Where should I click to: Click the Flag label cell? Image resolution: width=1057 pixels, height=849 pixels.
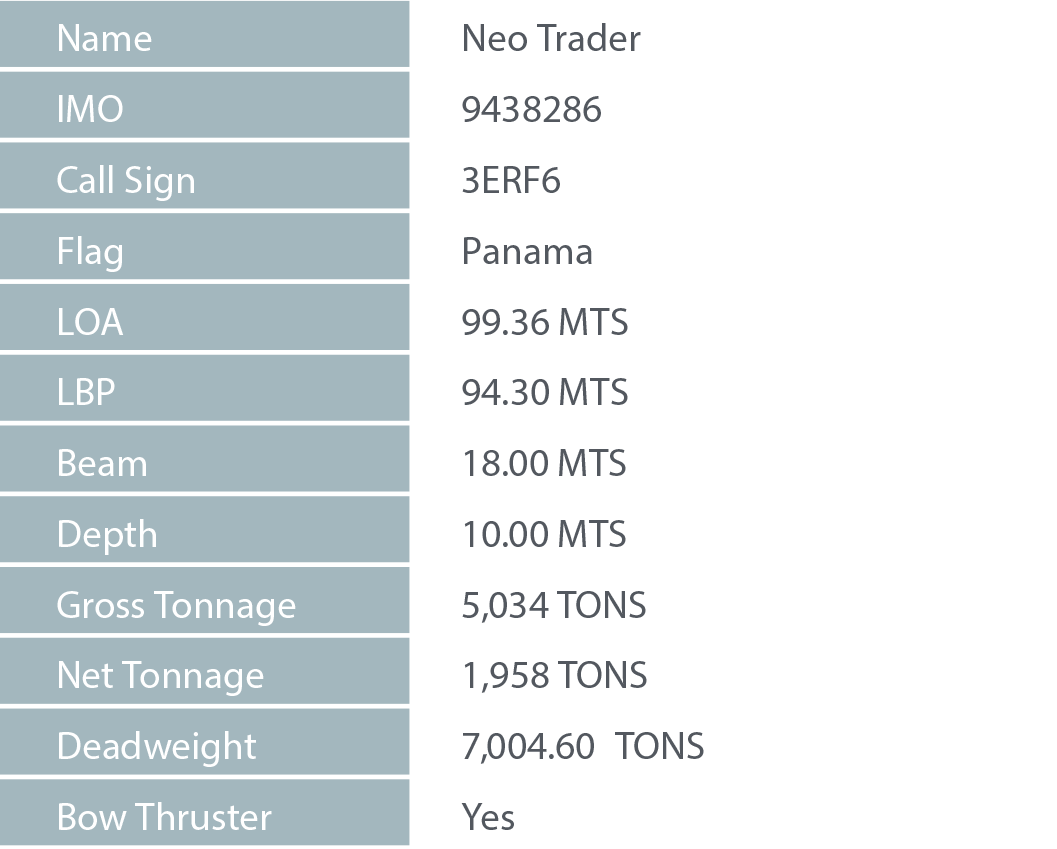[x=204, y=247]
